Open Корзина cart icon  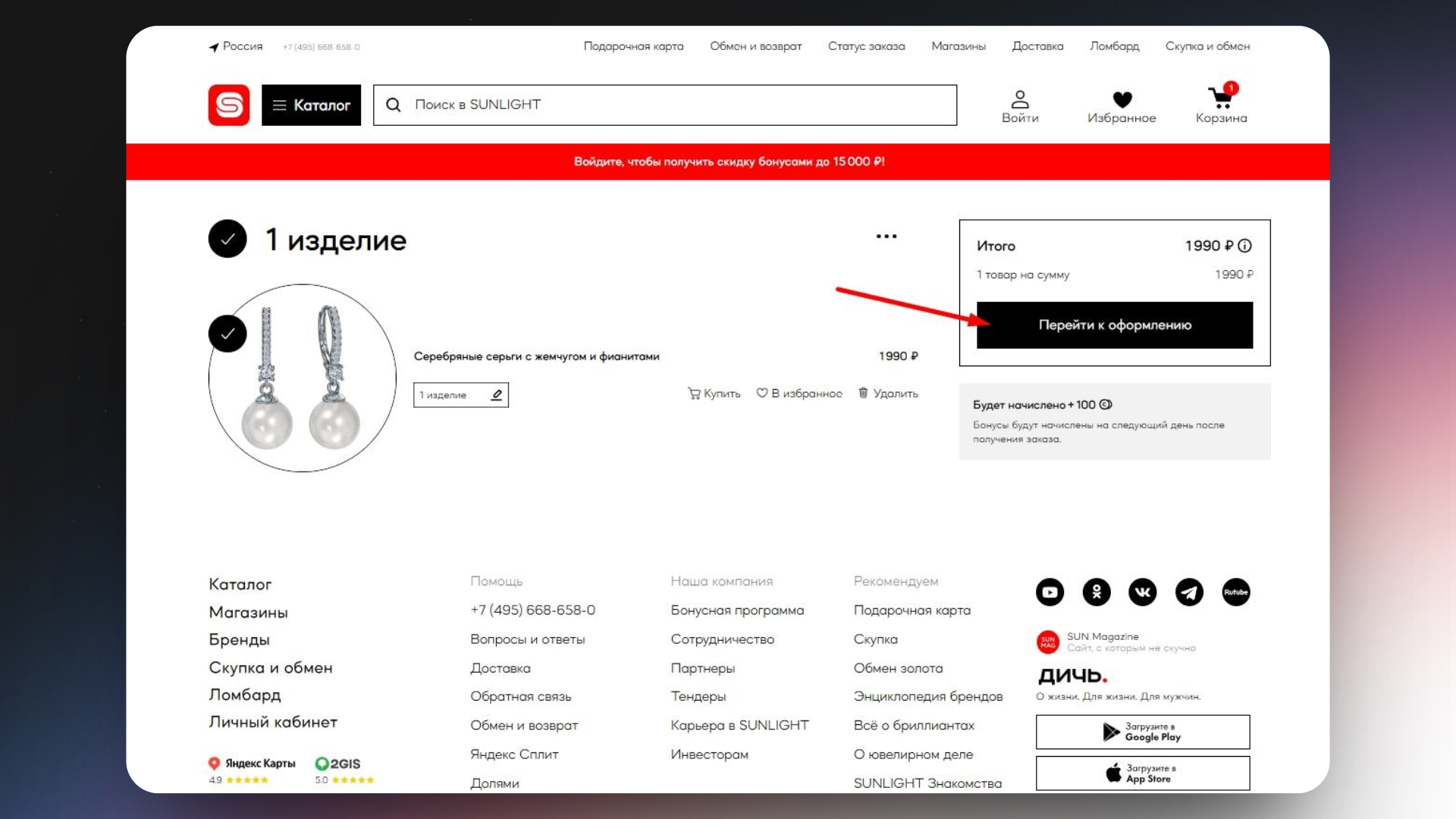point(1221,105)
